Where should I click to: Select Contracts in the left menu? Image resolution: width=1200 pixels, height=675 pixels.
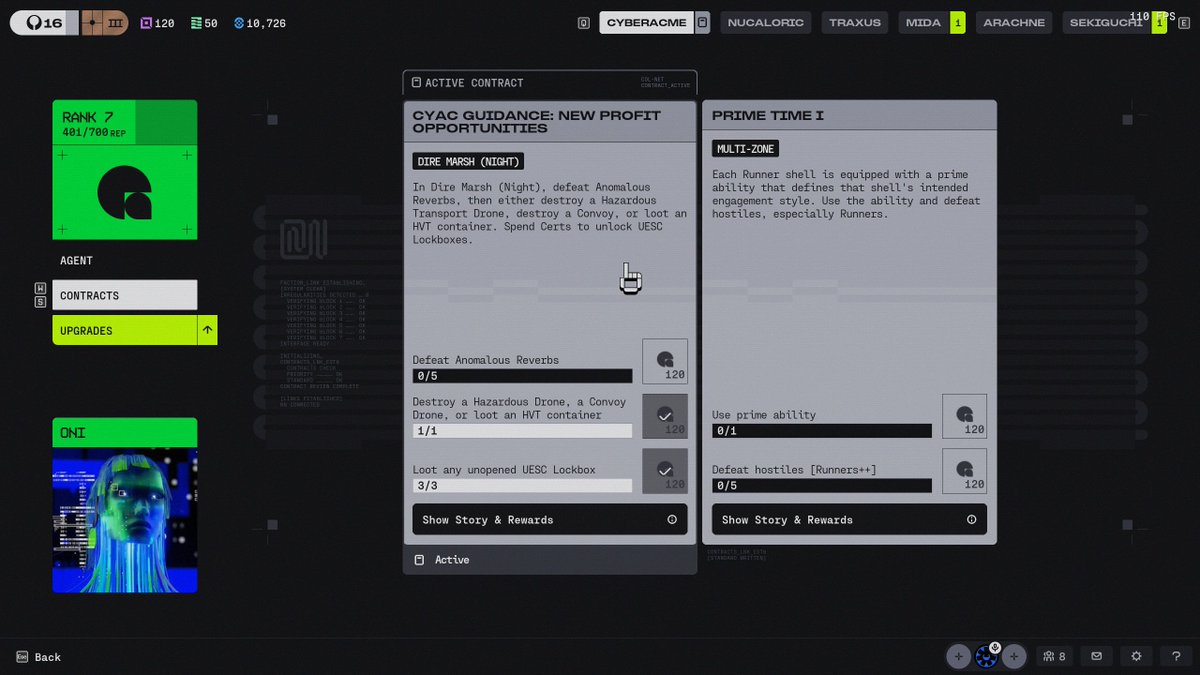(125, 295)
